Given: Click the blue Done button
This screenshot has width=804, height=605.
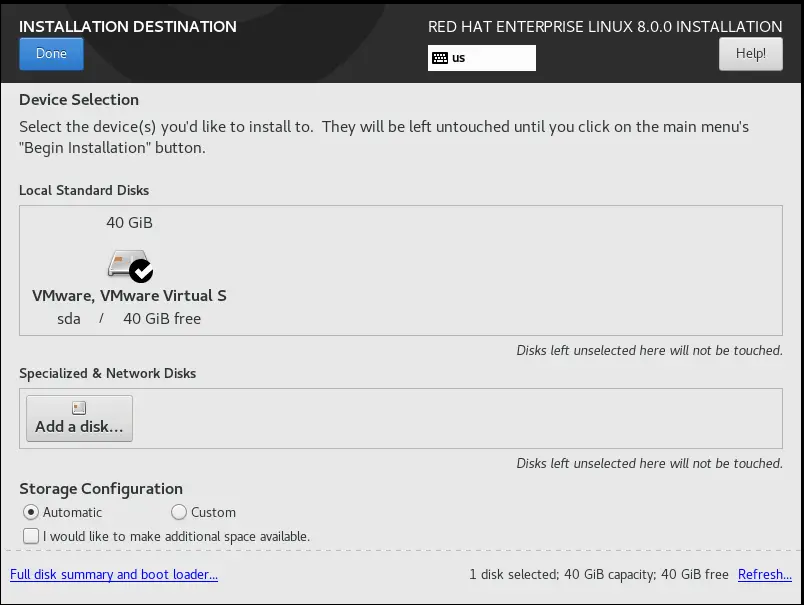Looking at the screenshot, I should point(51,54).
